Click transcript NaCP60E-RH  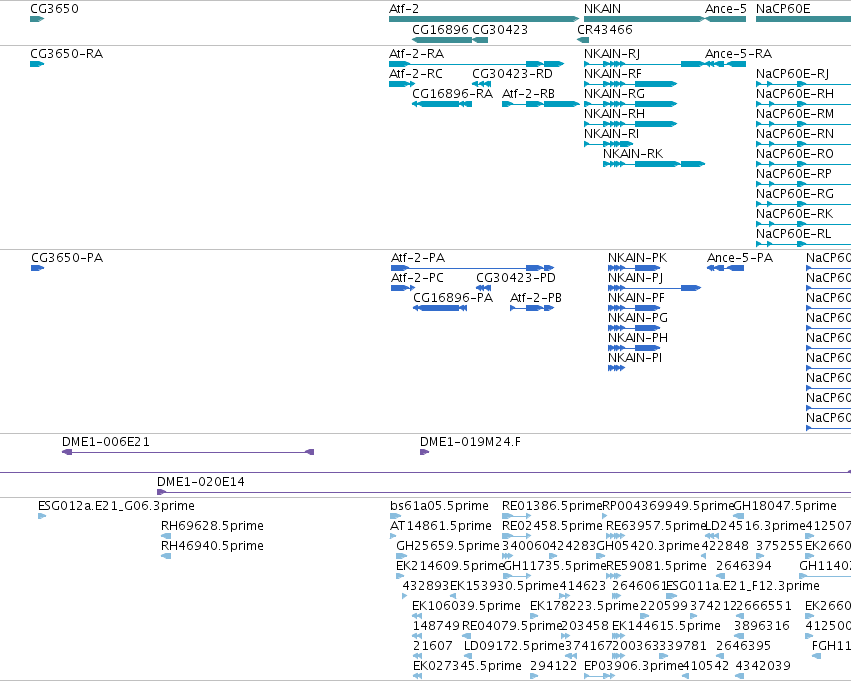(795, 93)
